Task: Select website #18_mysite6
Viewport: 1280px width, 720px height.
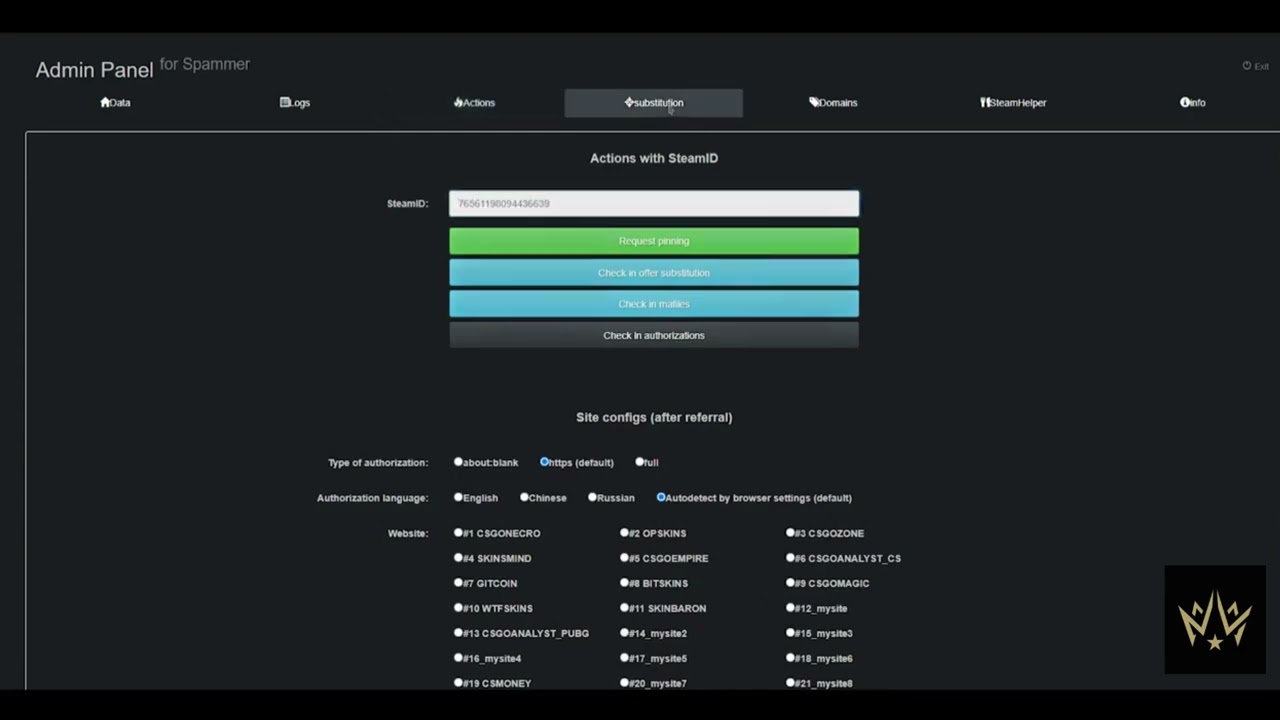Action: [790, 658]
